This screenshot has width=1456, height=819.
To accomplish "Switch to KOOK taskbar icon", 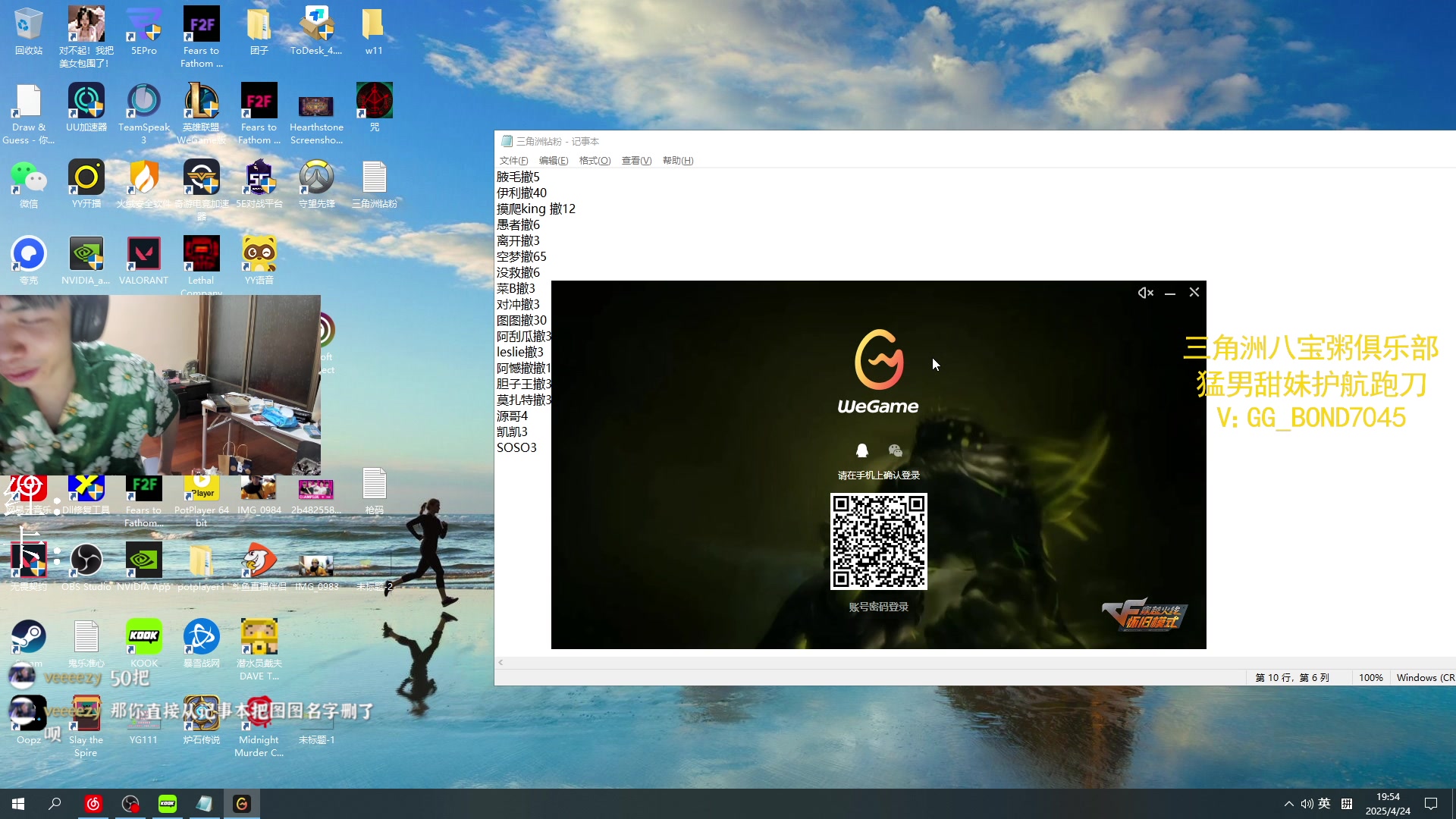I will point(168,804).
